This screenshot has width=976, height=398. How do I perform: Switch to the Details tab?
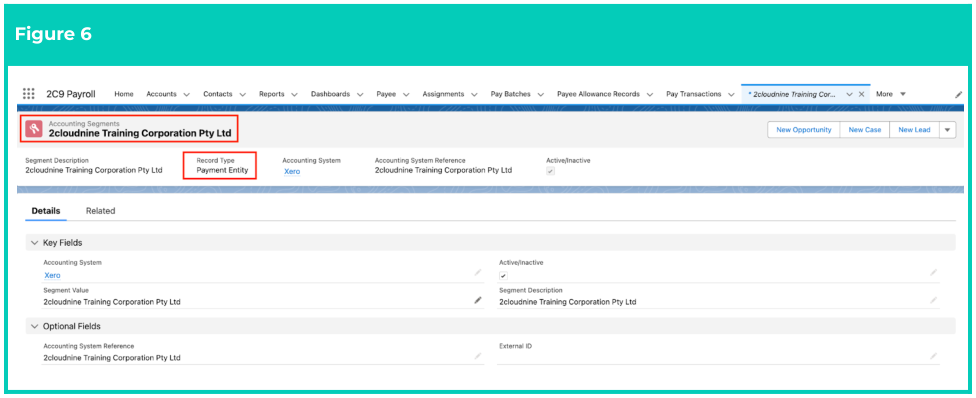tap(45, 211)
